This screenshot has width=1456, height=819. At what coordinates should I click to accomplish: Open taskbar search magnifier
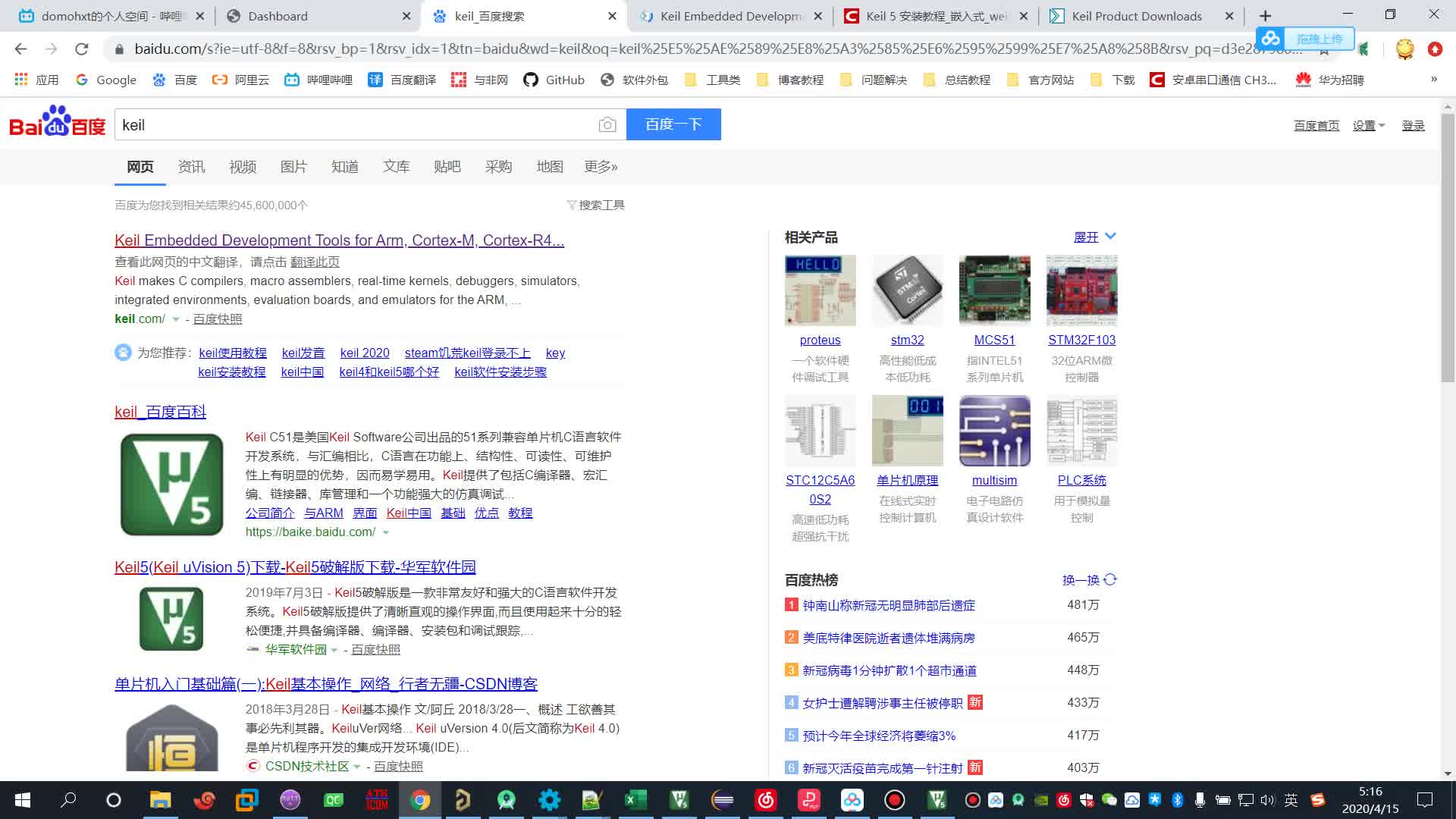(68, 800)
